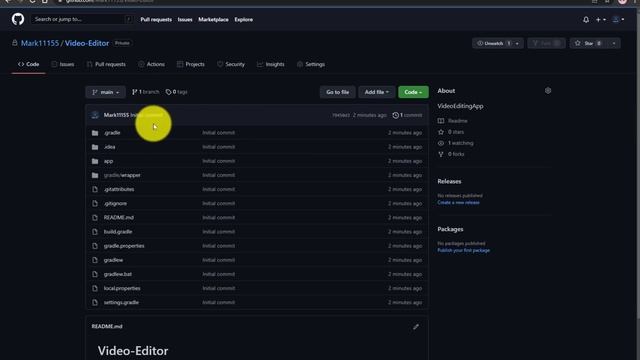Switch to the Insights tab
The image size is (640, 360).
coord(271,64)
